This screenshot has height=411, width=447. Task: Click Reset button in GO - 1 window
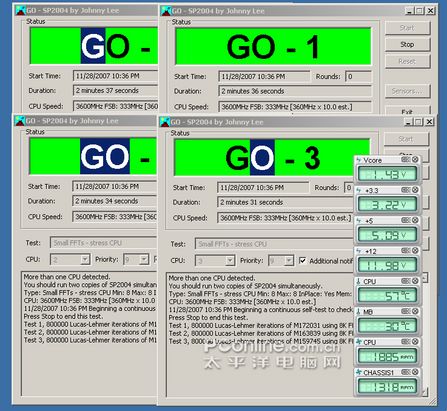pos(407,61)
